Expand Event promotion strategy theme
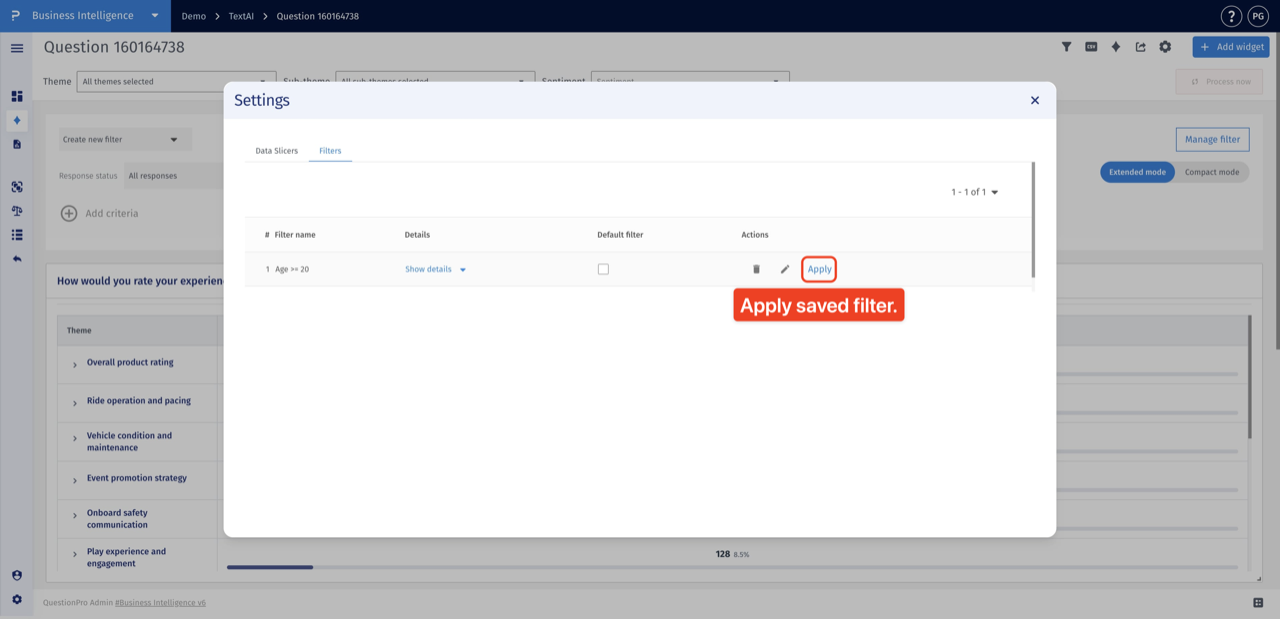Image resolution: width=1280 pixels, height=619 pixels. (x=75, y=480)
